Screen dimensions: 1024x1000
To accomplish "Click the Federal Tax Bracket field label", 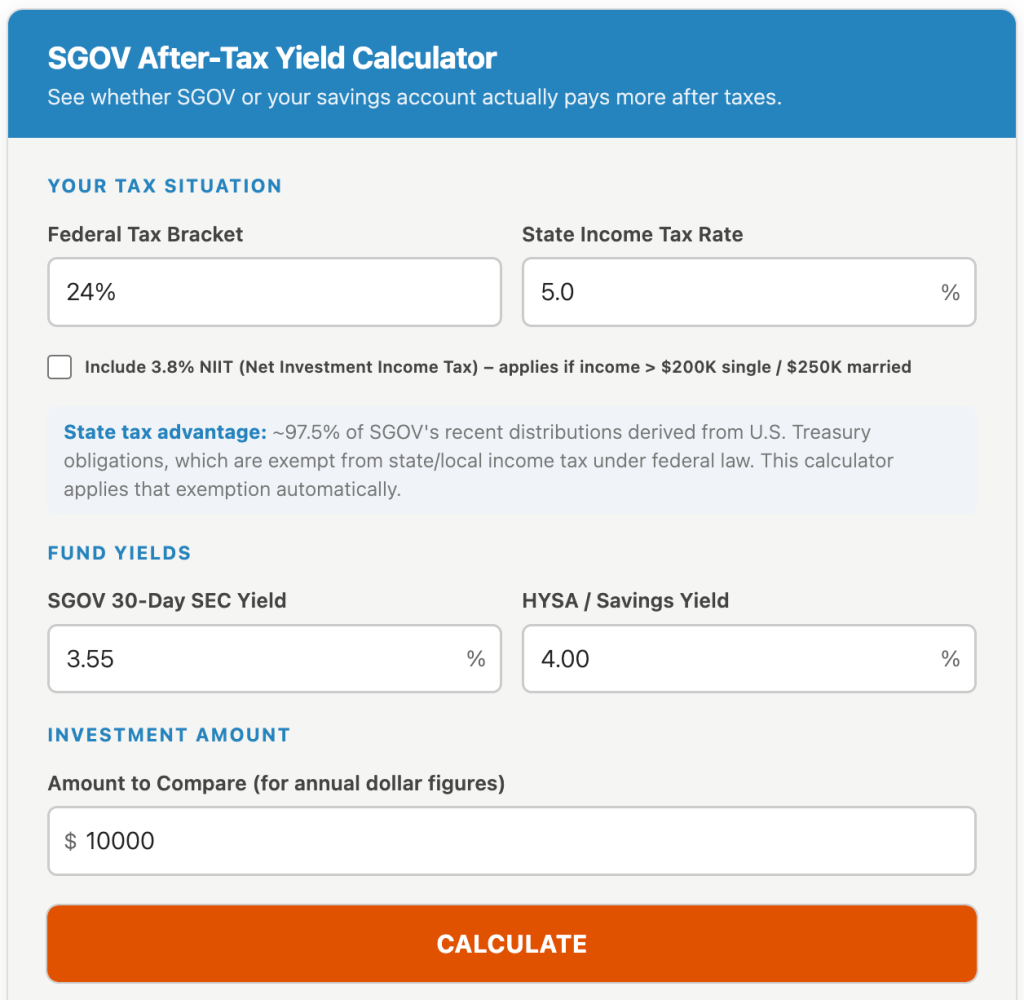I will click(144, 234).
